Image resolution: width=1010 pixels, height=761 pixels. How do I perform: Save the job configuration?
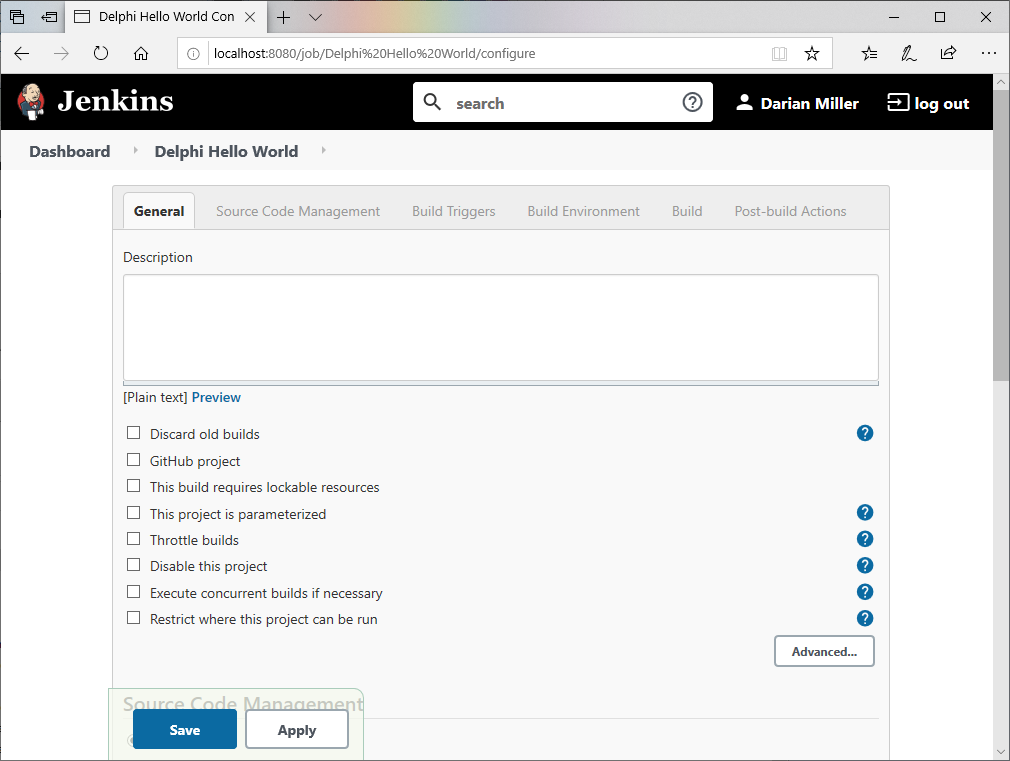(x=184, y=729)
